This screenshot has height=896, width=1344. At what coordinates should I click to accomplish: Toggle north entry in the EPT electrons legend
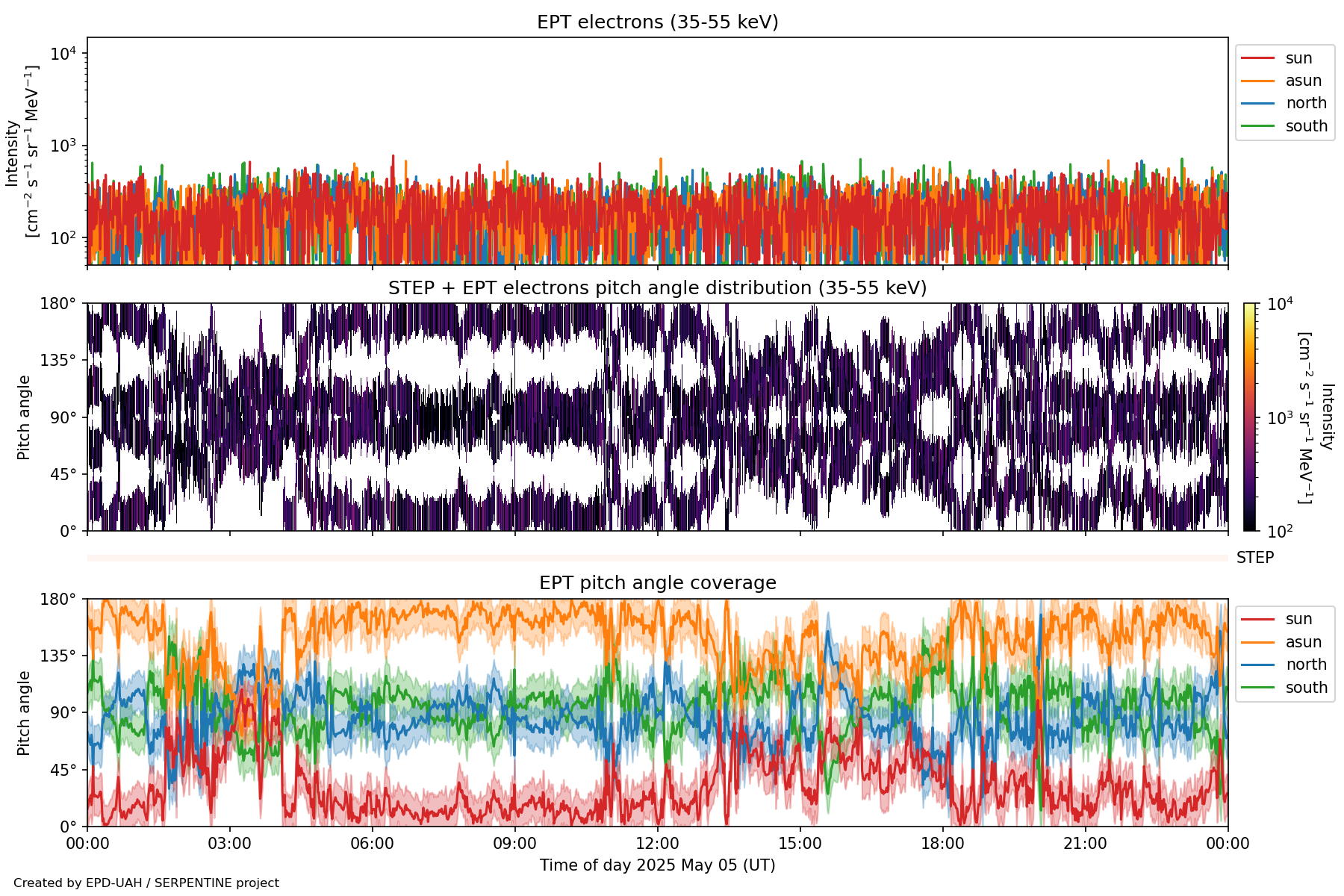pos(1305,103)
